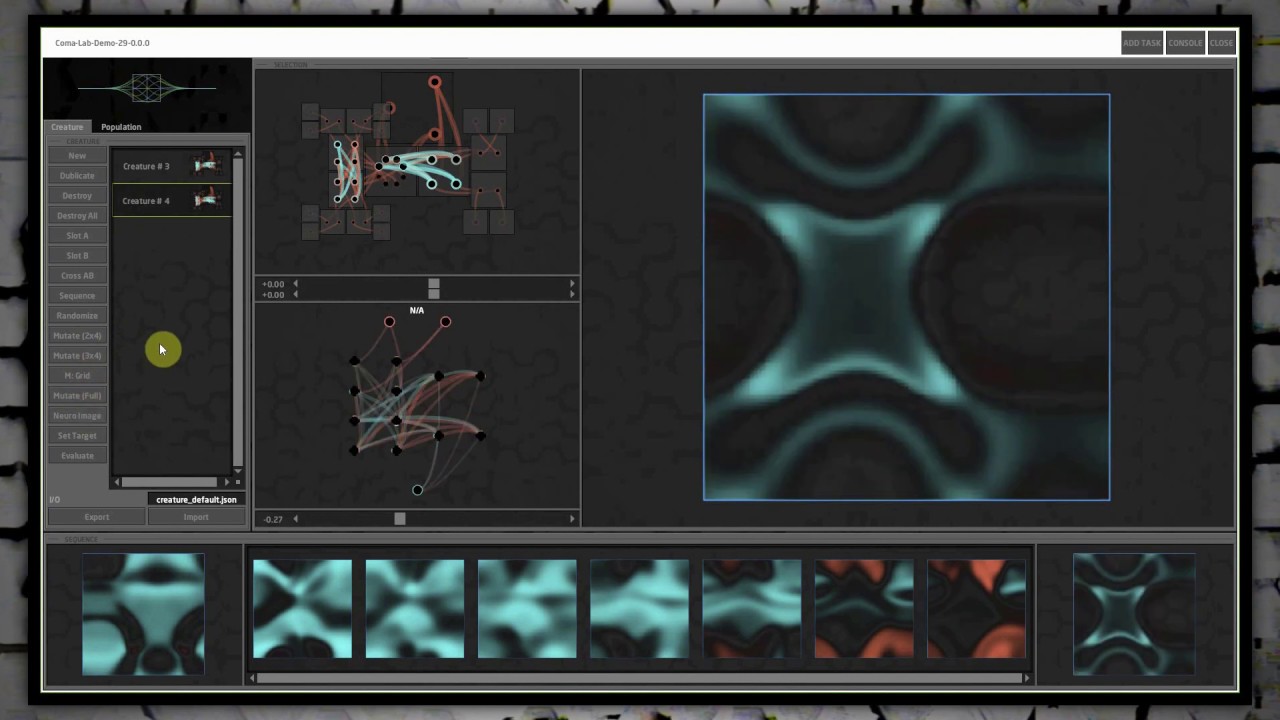1280x720 pixels.
Task: Click the M: Grid button
Action: coord(77,376)
